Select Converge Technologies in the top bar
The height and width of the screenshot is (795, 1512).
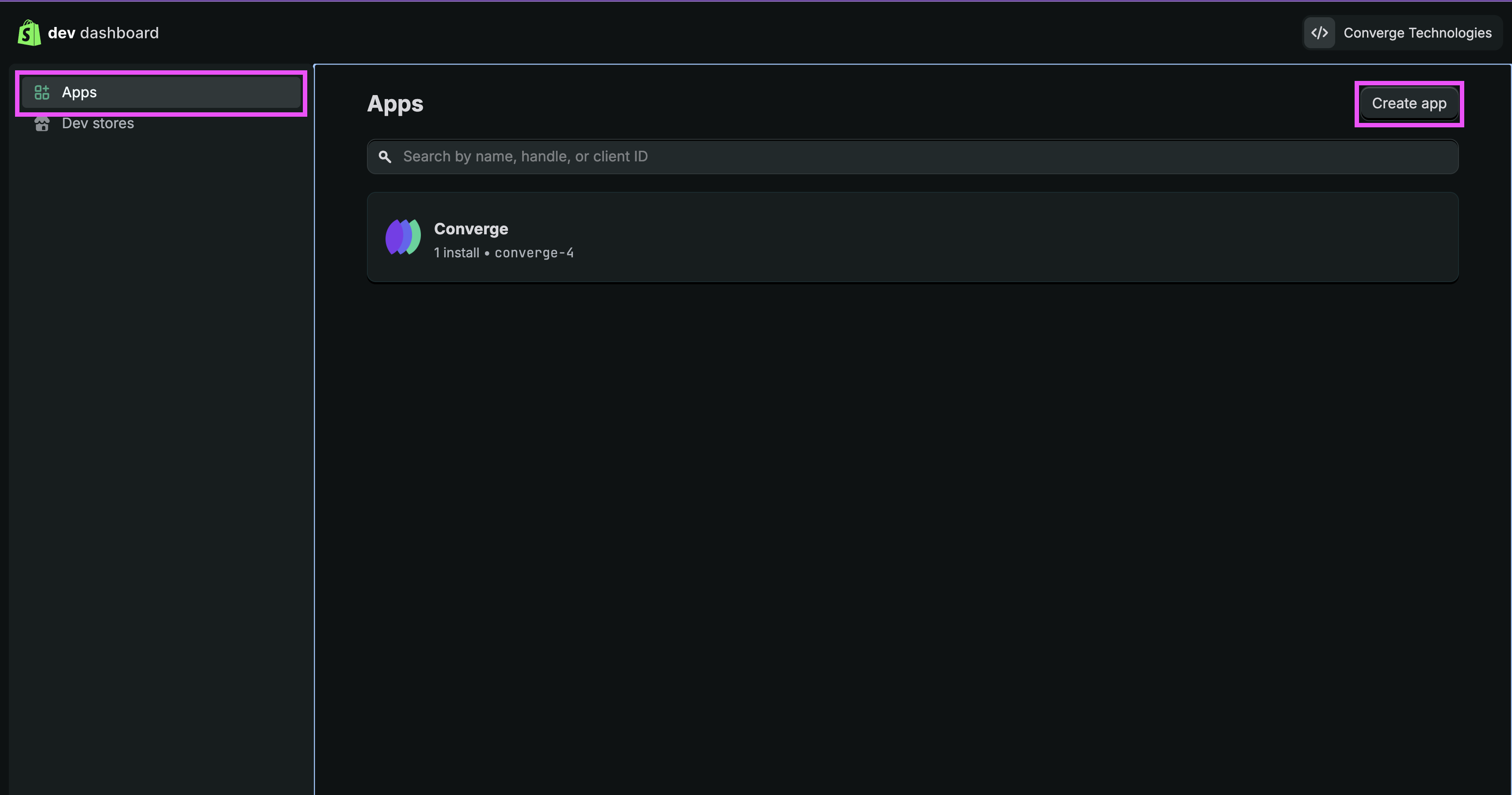click(x=1417, y=32)
